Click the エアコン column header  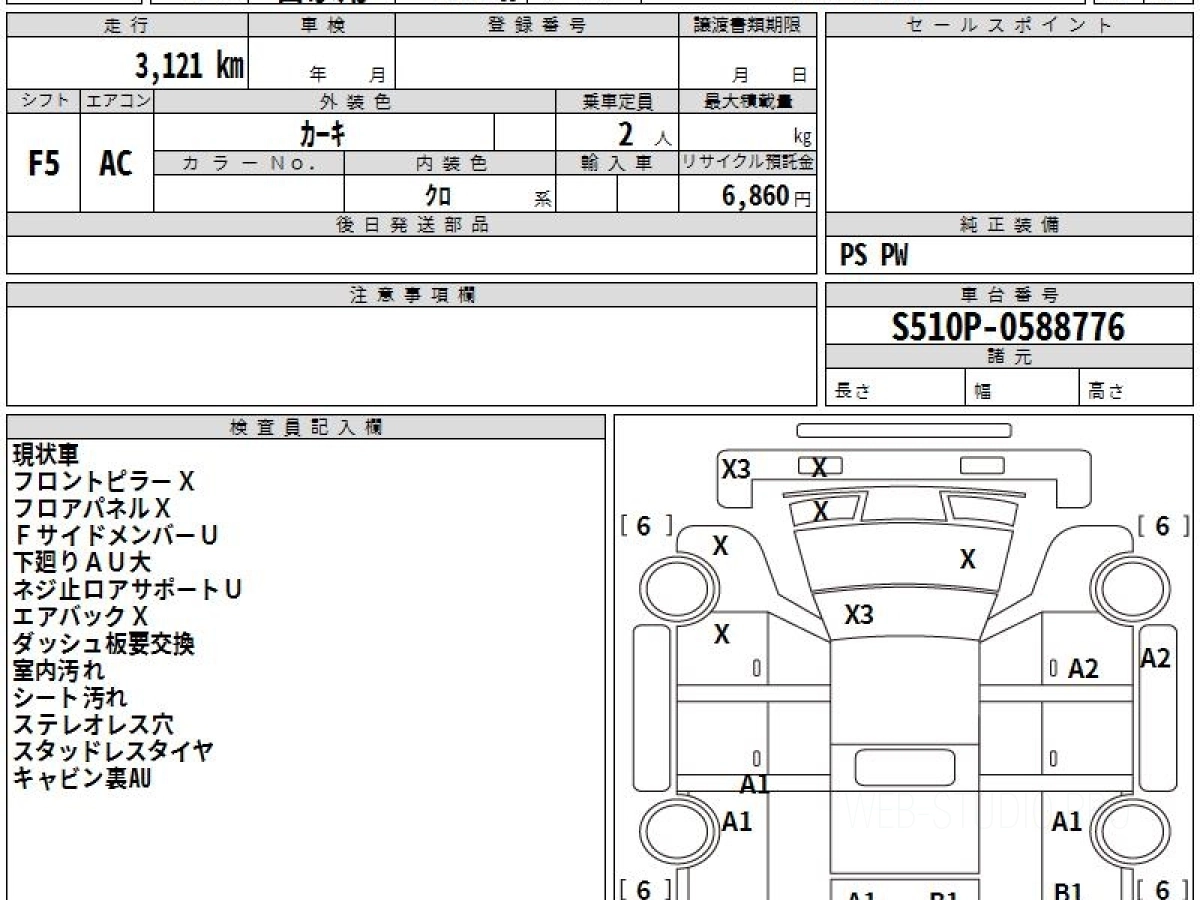117,101
